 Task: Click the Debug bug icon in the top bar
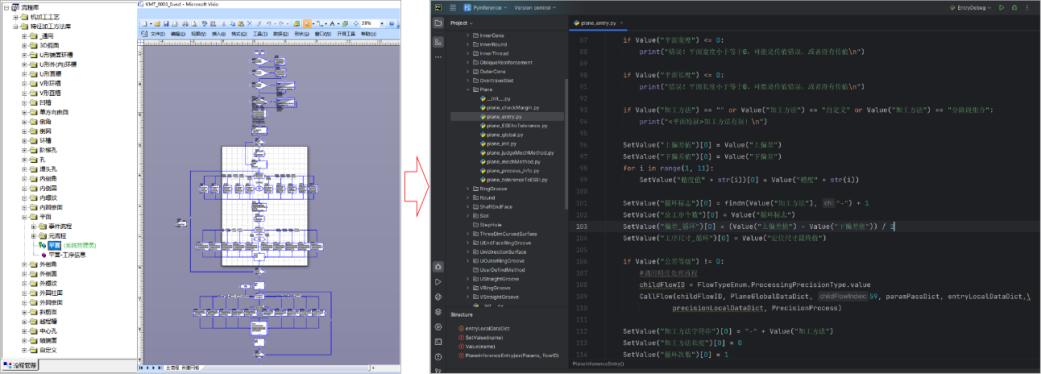[1014, 7]
